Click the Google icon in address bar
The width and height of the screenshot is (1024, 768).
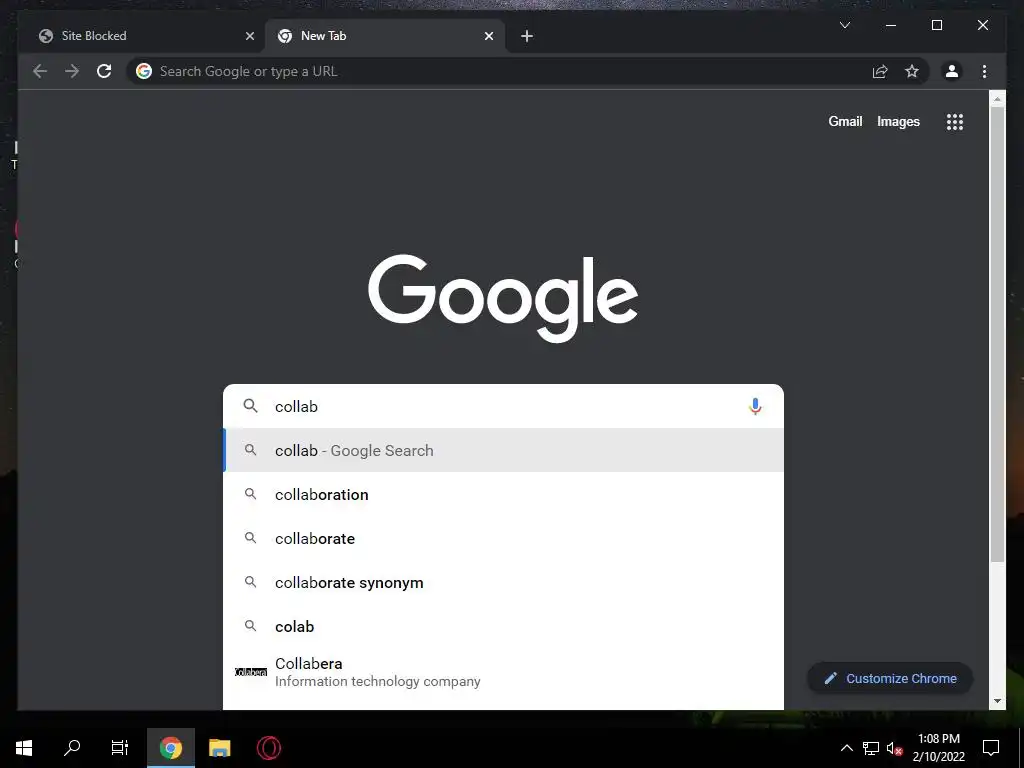pos(144,71)
